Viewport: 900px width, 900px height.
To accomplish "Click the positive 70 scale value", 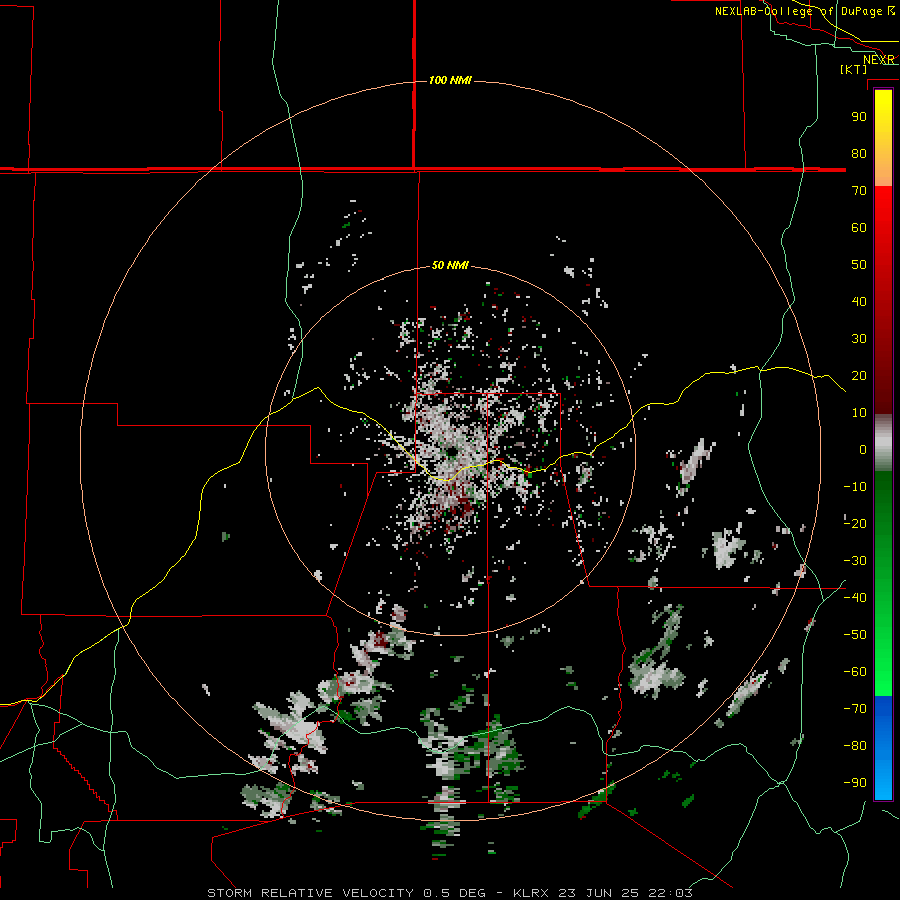I will [x=859, y=191].
